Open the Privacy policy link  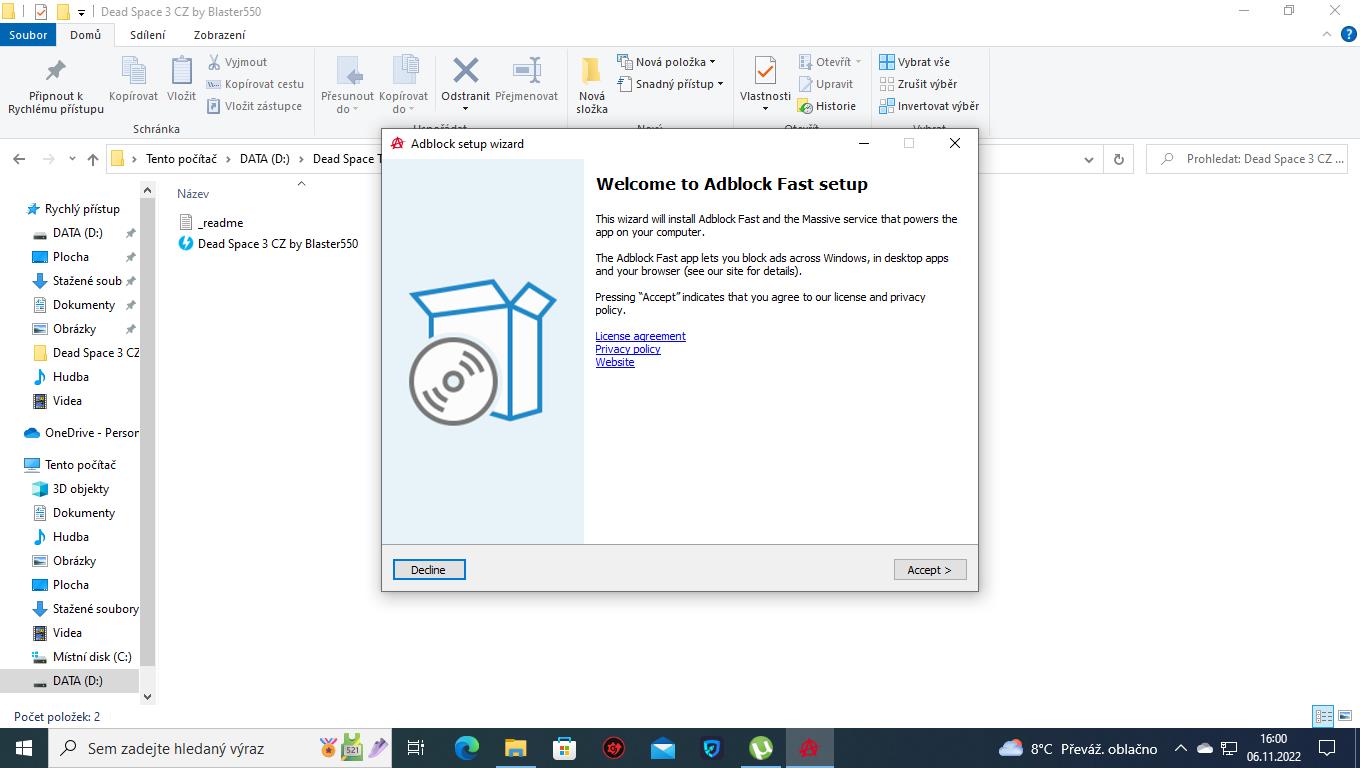tap(627, 349)
